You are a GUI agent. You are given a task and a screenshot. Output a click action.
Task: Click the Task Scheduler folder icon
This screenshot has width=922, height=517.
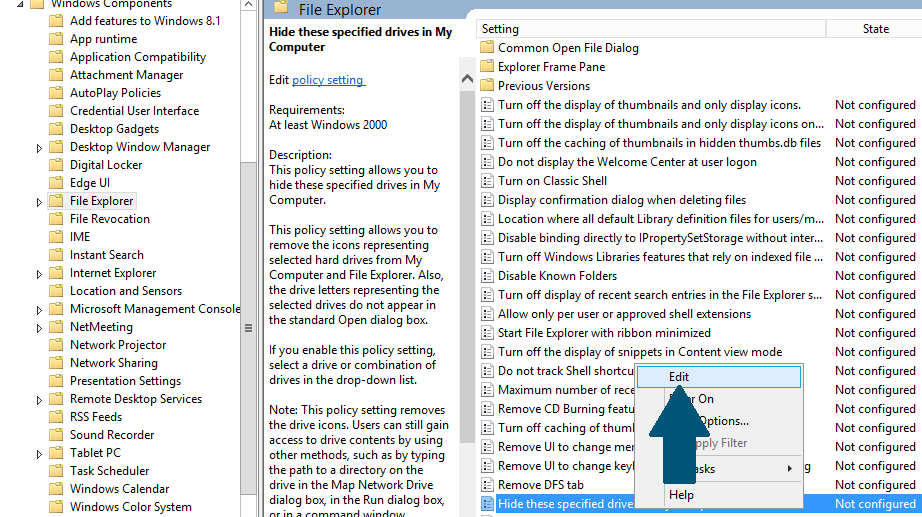pos(56,471)
